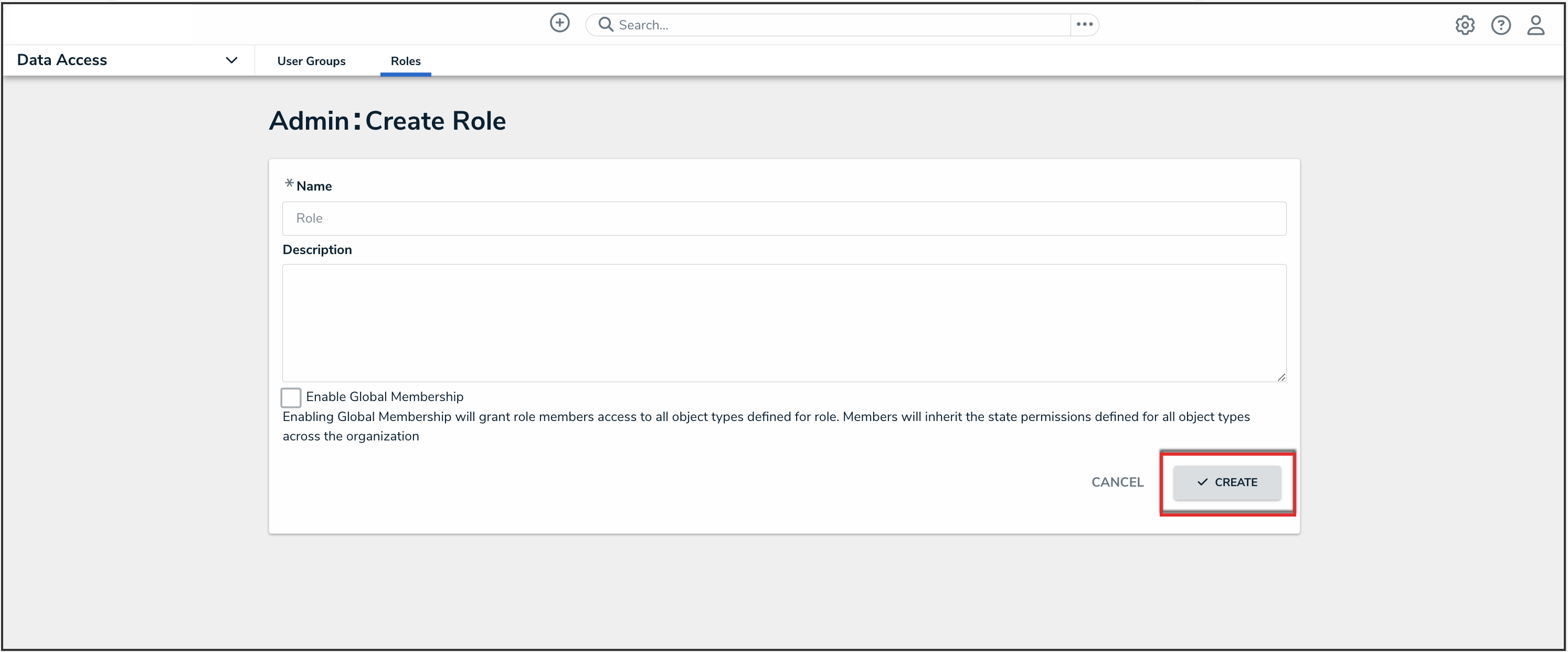Open the three-dots search options
Screen dimensions: 1568x652
(1084, 24)
